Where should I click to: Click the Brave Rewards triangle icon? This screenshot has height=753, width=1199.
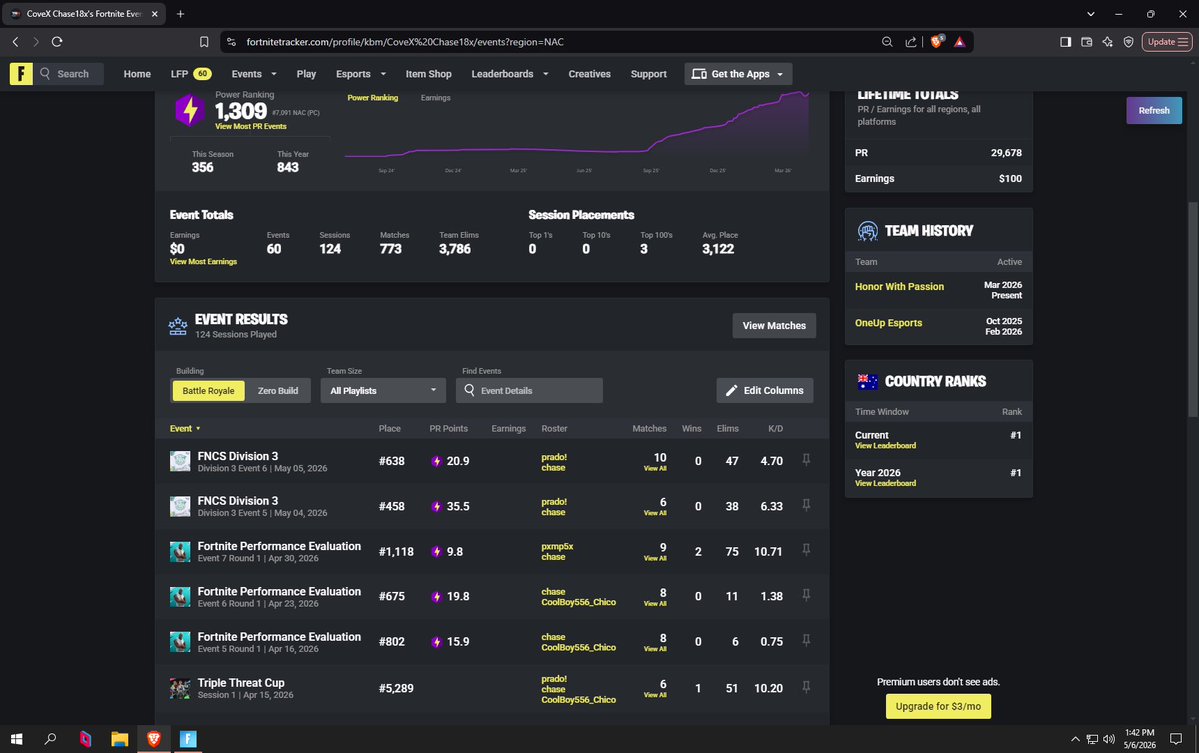click(960, 42)
